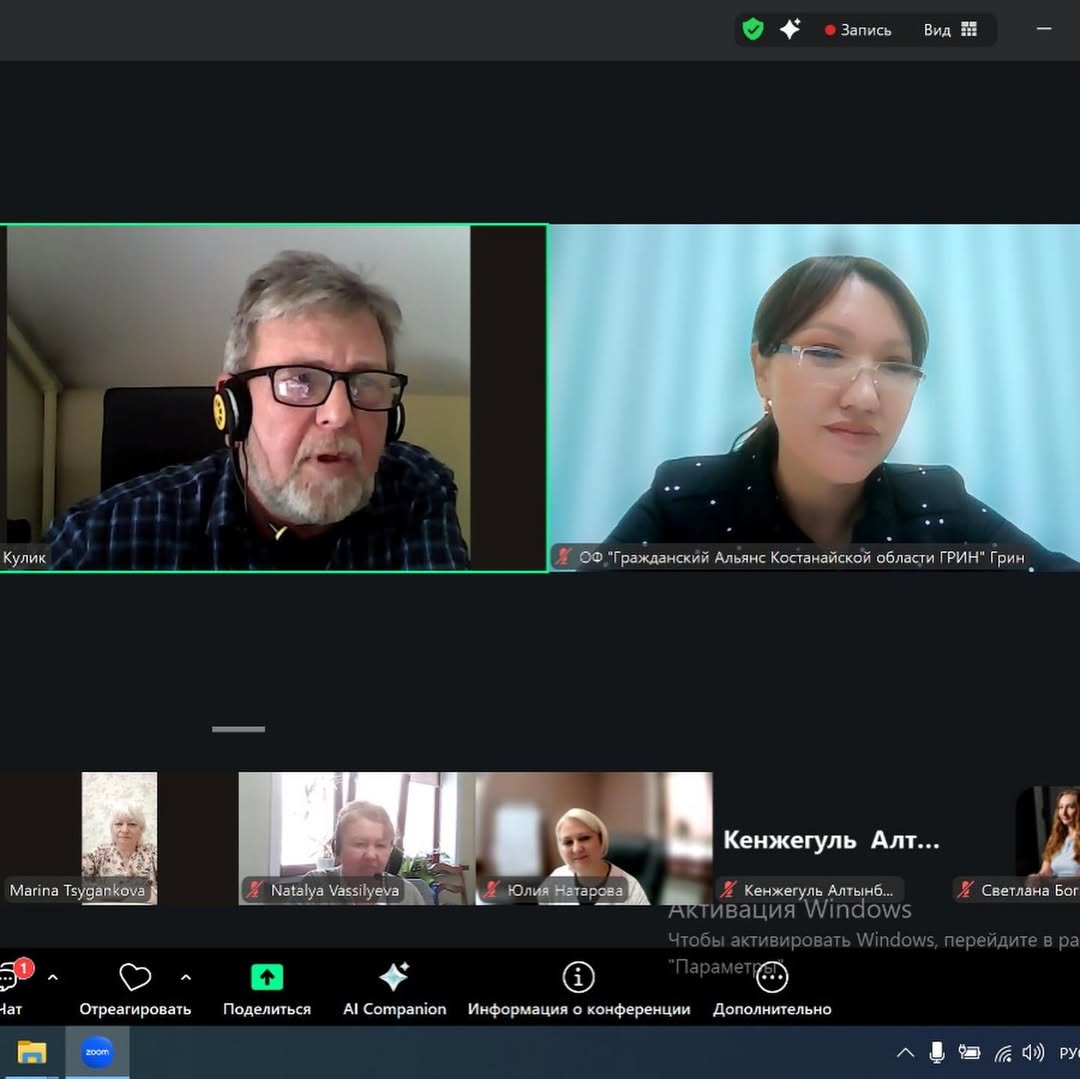Open the More options ellipsis menu
The height and width of the screenshot is (1079, 1080).
coord(772,977)
